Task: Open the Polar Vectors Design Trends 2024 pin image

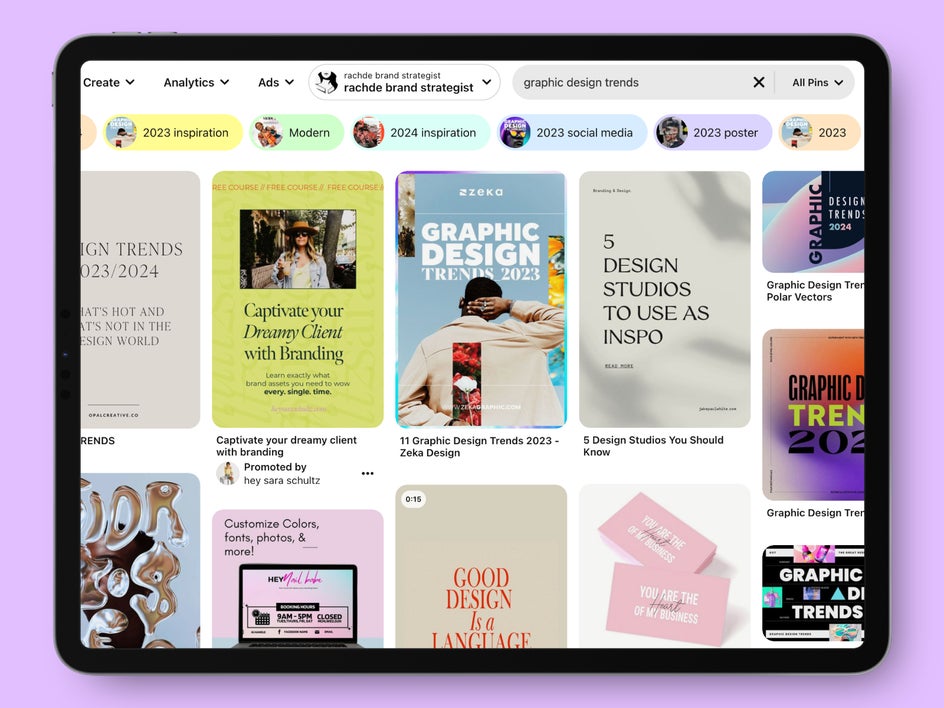Action: coord(813,222)
